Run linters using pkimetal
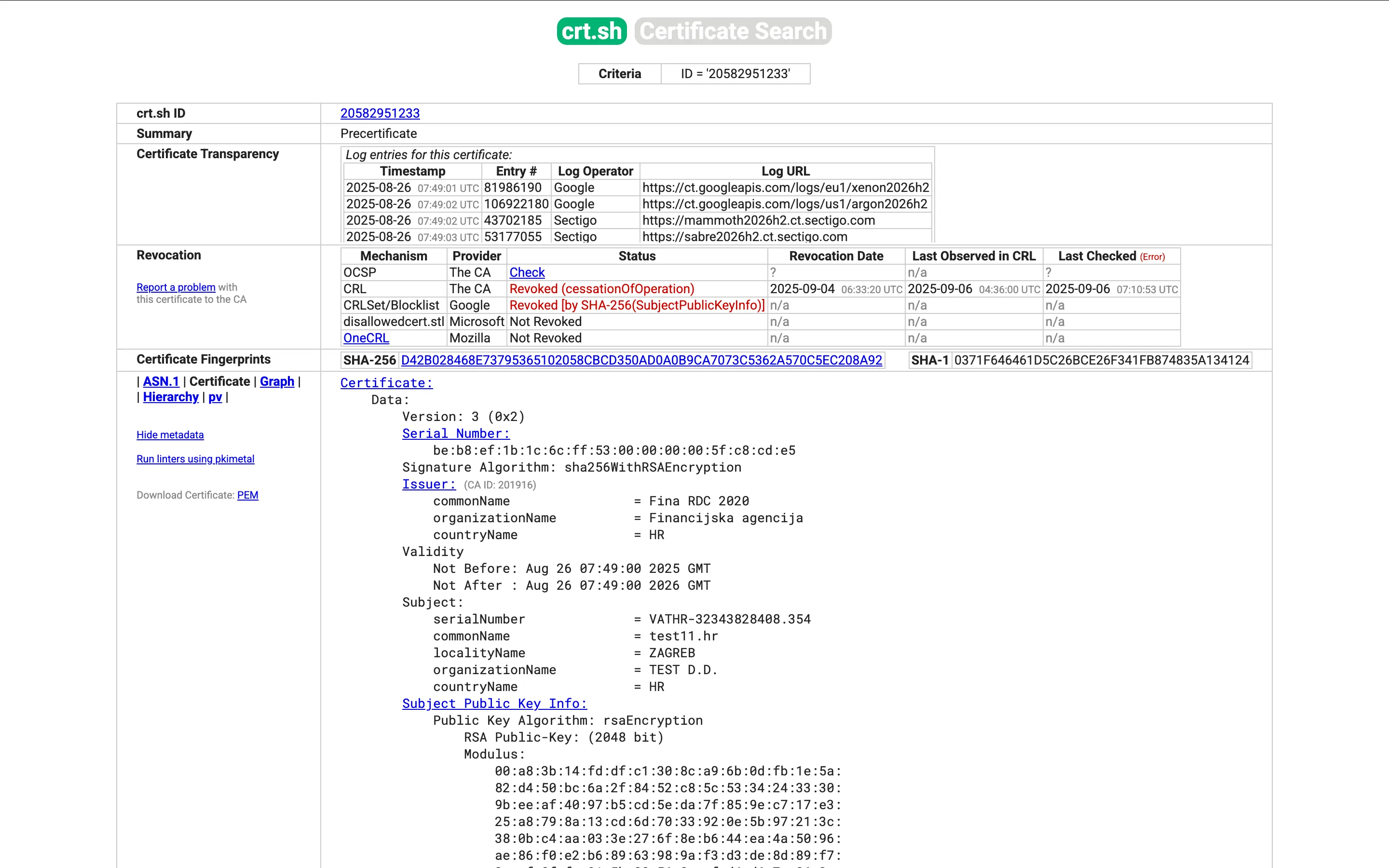 point(195,459)
